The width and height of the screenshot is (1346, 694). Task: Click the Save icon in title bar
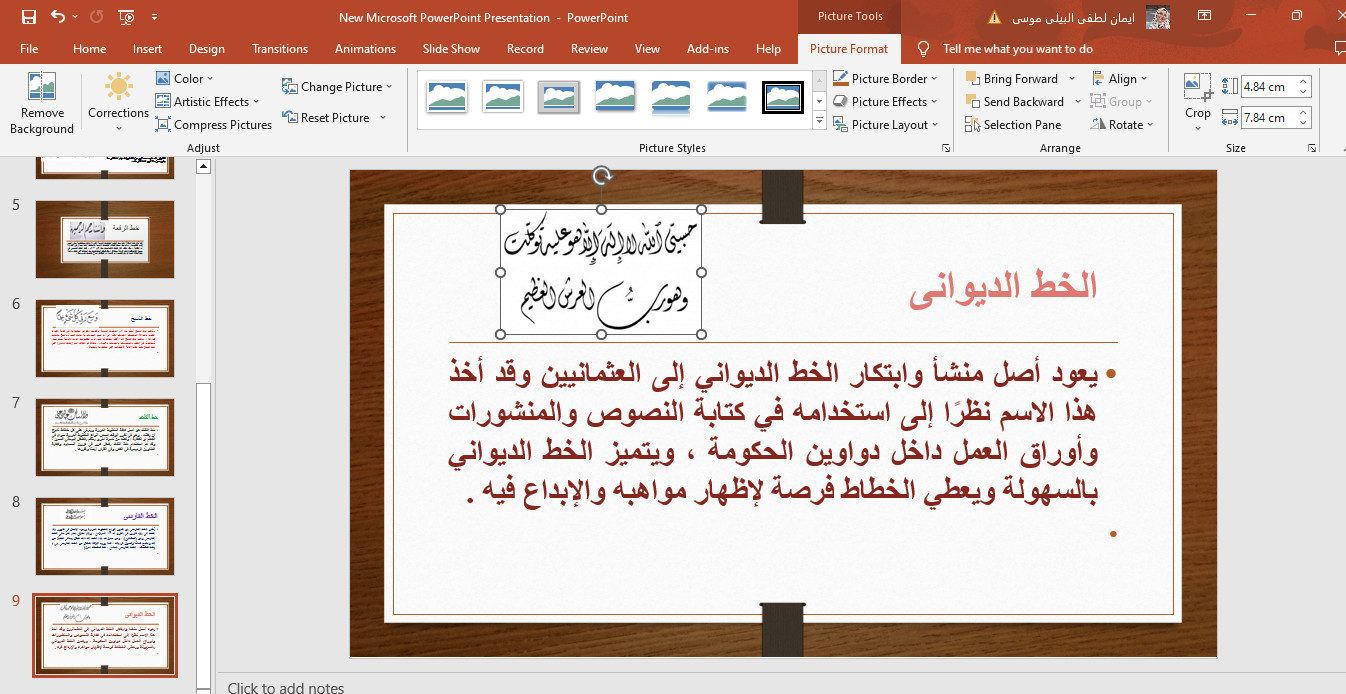[x=28, y=17]
